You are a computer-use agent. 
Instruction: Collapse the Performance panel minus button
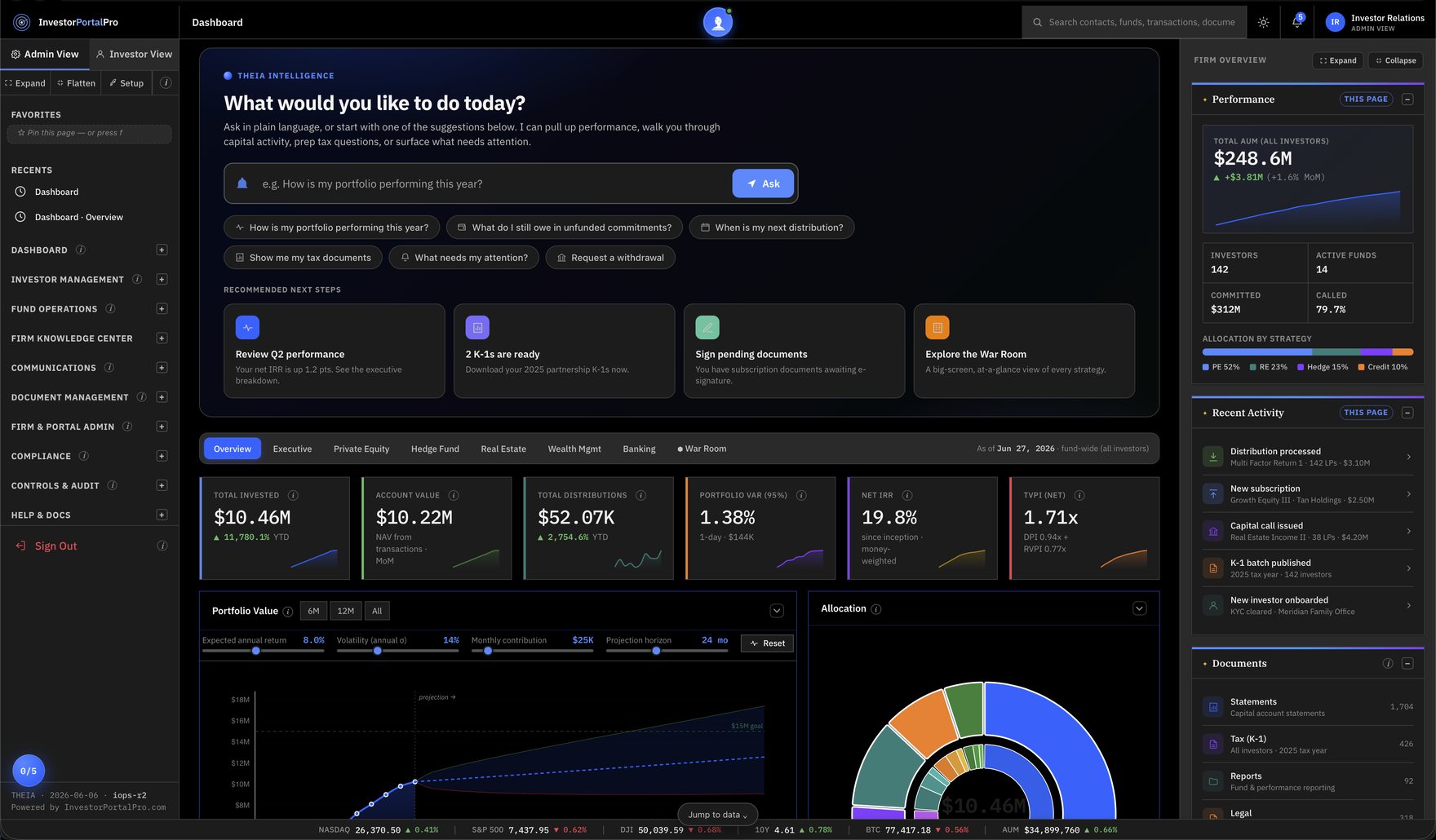(1407, 99)
